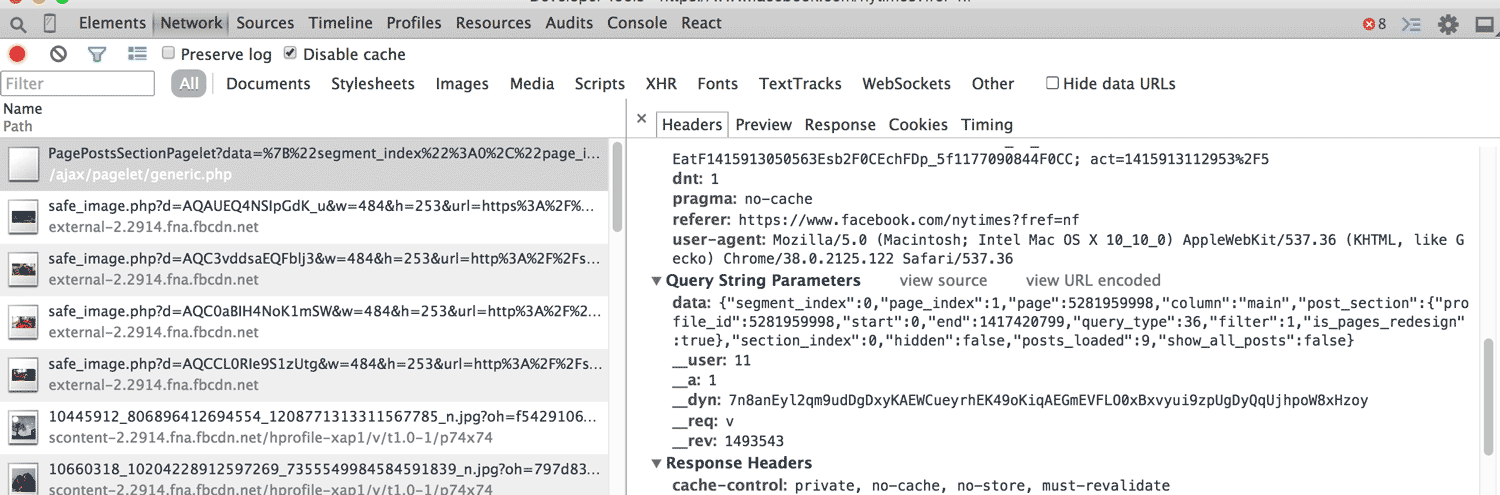Click the __rev value 1493543

(x=754, y=441)
